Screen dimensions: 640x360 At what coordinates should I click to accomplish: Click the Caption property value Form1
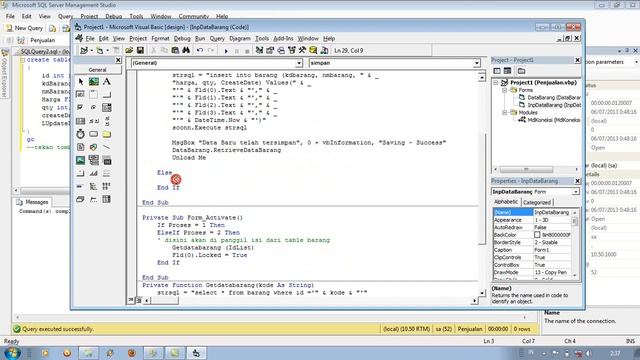(552, 250)
